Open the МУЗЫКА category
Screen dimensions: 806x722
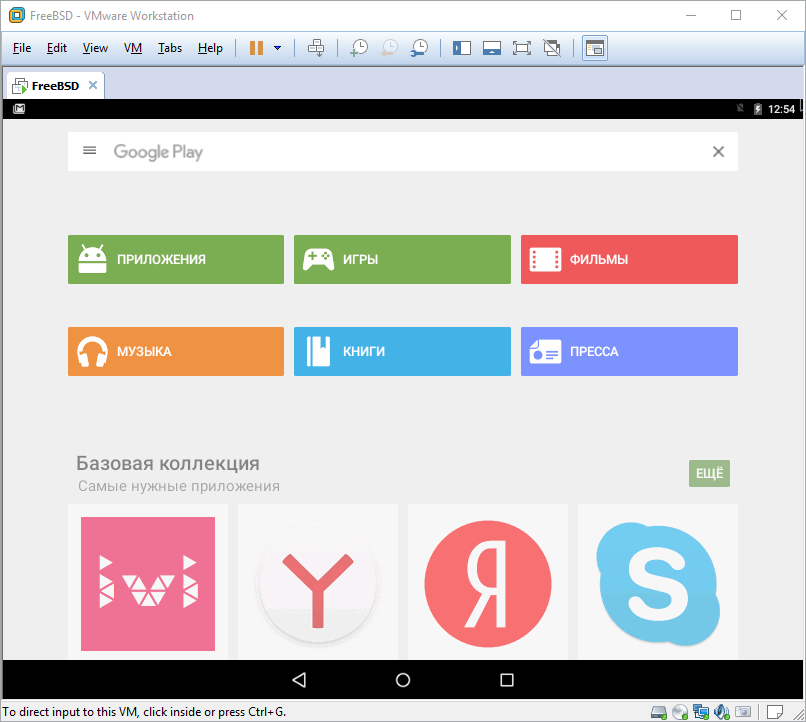pyautogui.click(x=176, y=351)
